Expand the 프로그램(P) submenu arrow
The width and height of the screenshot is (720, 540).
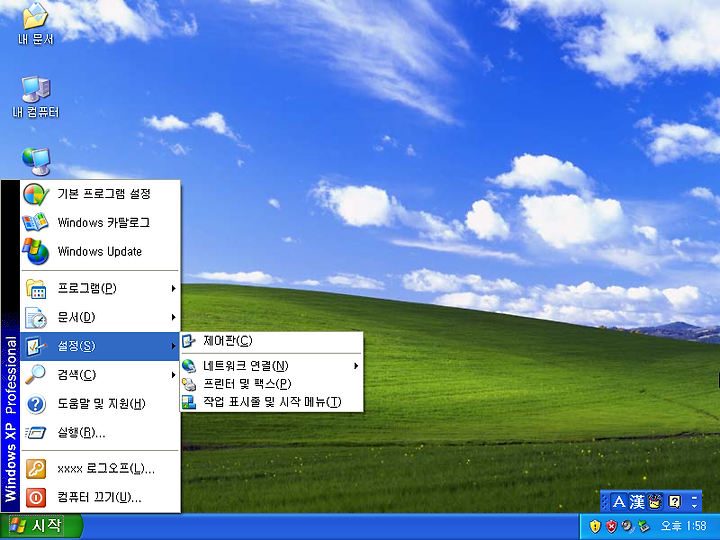coord(174,288)
